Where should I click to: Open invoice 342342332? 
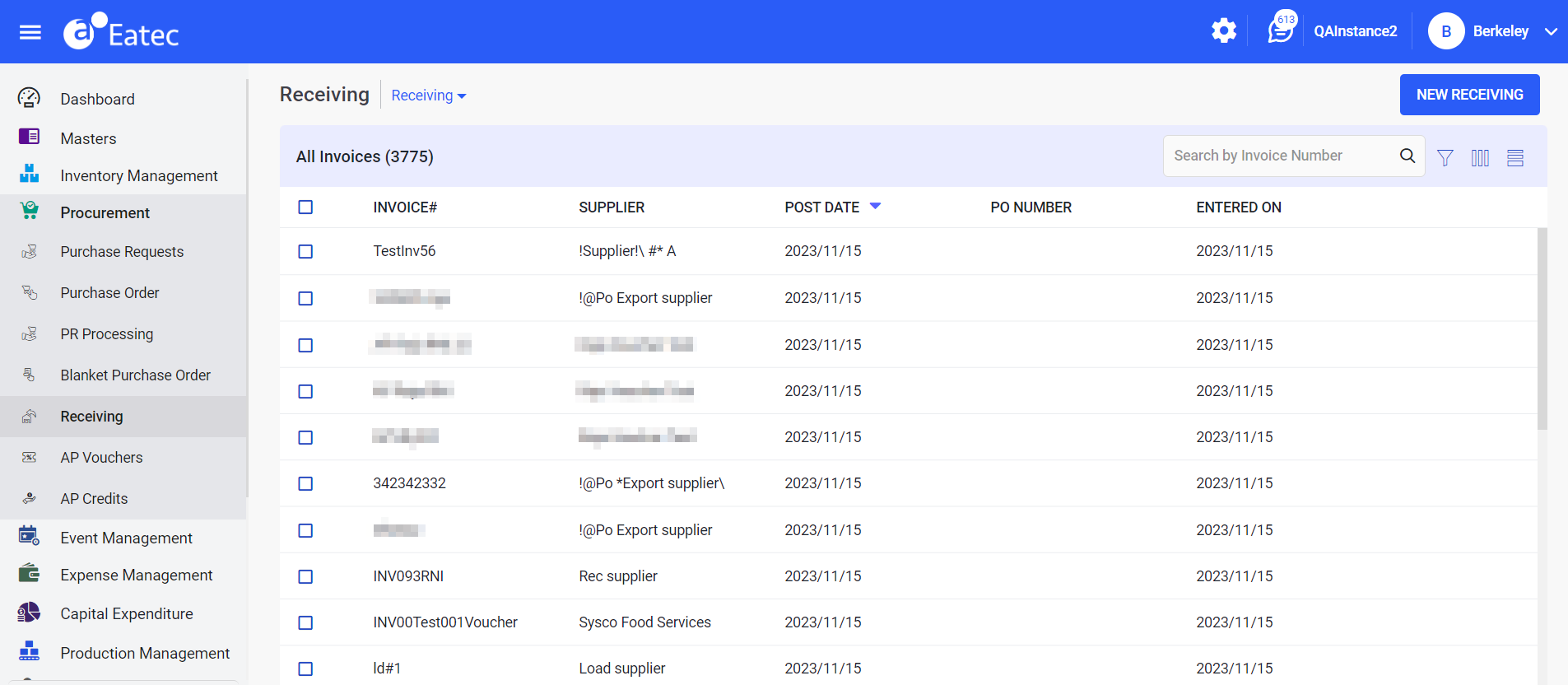click(409, 483)
